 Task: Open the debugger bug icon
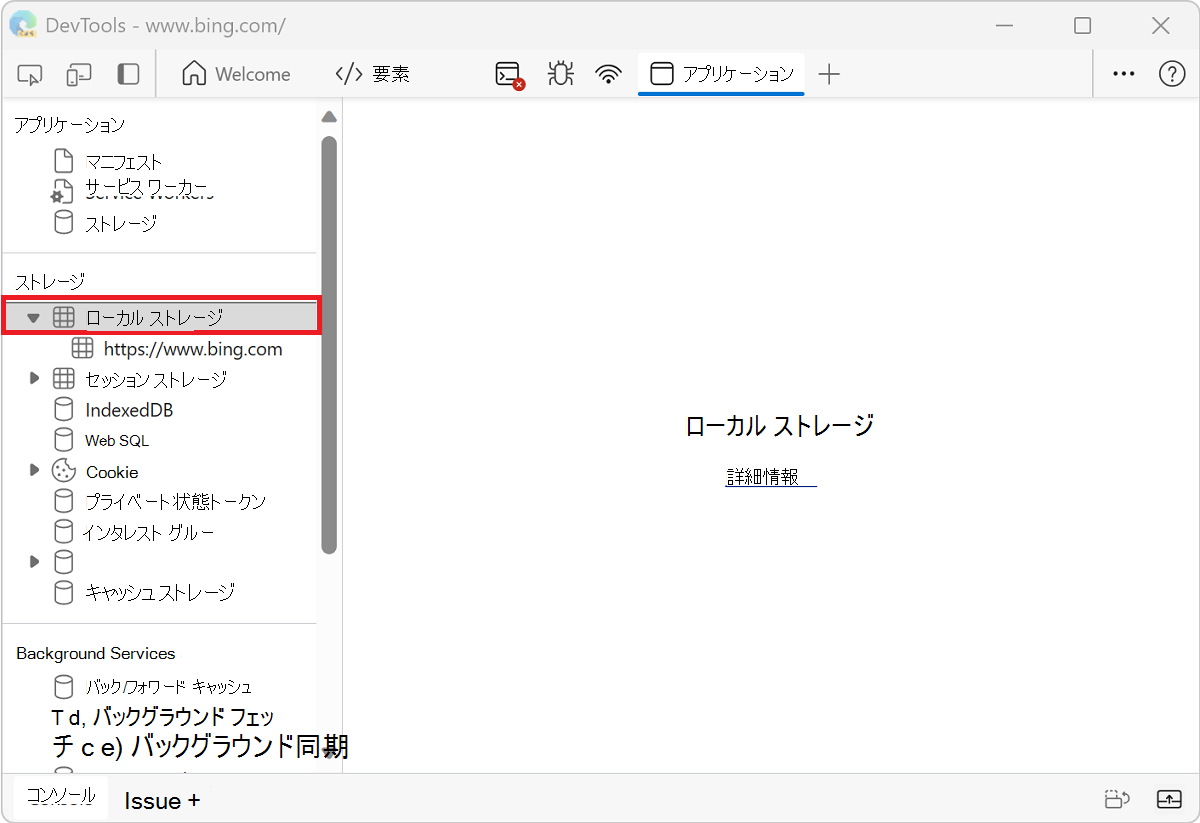click(560, 73)
